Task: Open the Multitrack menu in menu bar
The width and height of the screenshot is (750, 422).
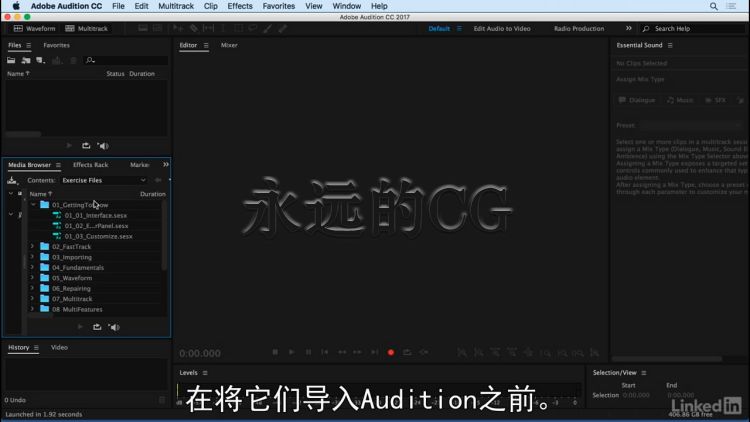Action: tap(176, 6)
